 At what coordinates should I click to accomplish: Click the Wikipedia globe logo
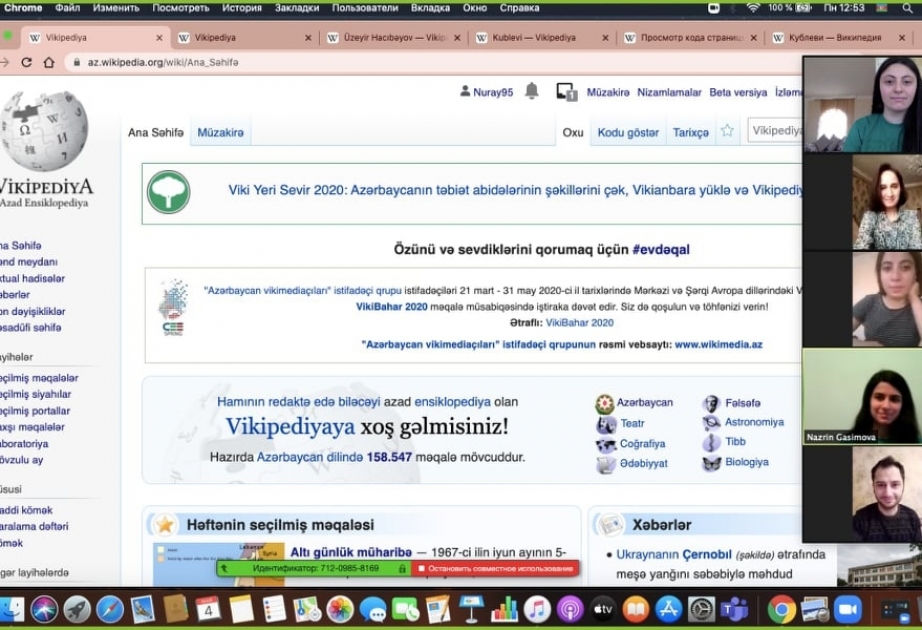pyautogui.click(x=45, y=131)
